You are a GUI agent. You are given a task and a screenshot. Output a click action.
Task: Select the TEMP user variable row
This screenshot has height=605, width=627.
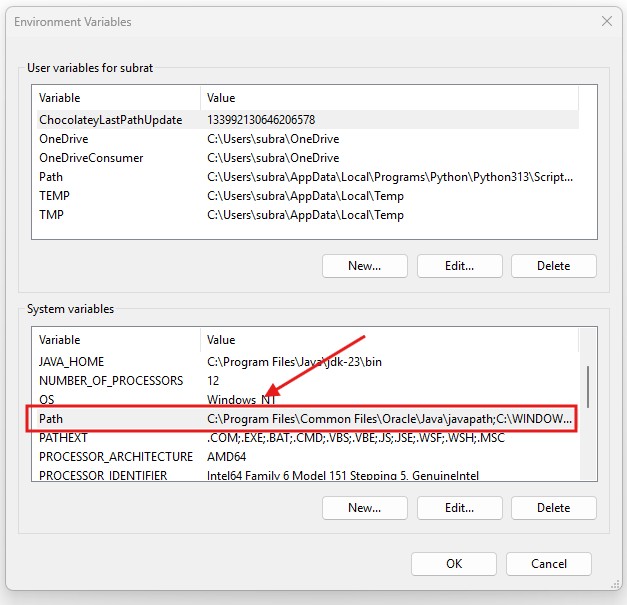(54, 196)
